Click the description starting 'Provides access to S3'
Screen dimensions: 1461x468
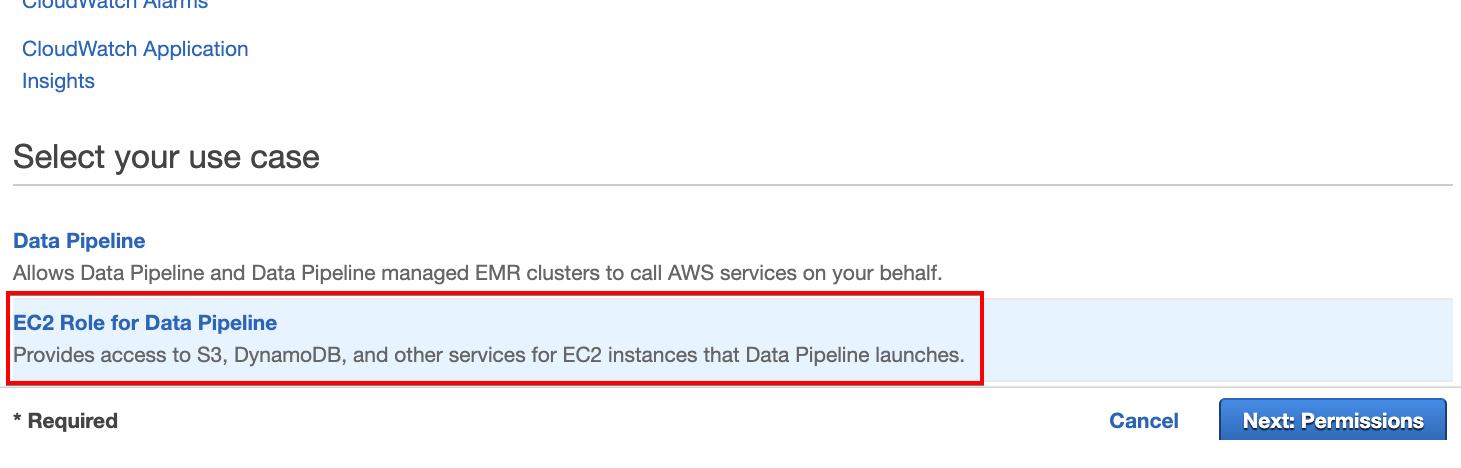click(489, 354)
